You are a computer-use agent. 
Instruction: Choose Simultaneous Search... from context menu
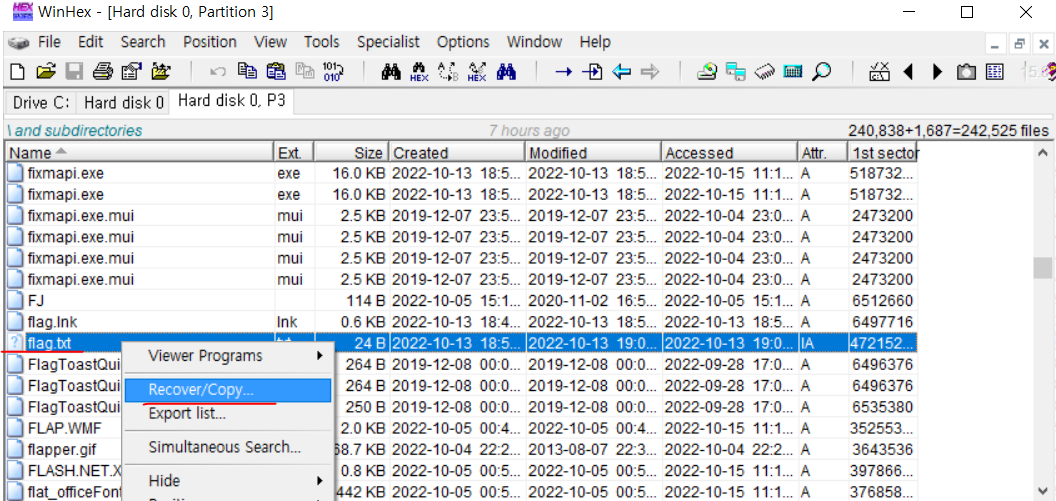[228, 447]
